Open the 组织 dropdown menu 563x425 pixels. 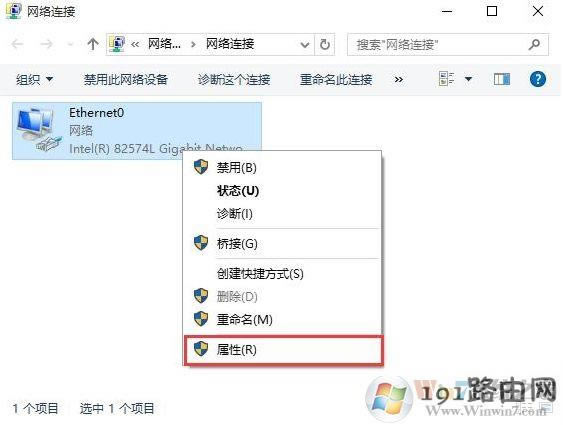(x=34, y=79)
